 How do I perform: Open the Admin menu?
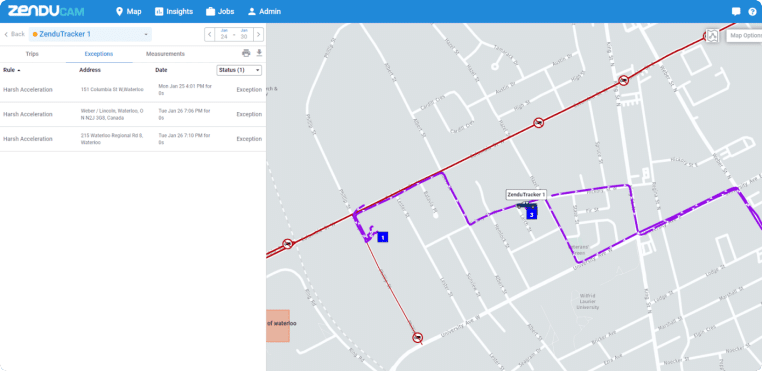click(x=264, y=11)
